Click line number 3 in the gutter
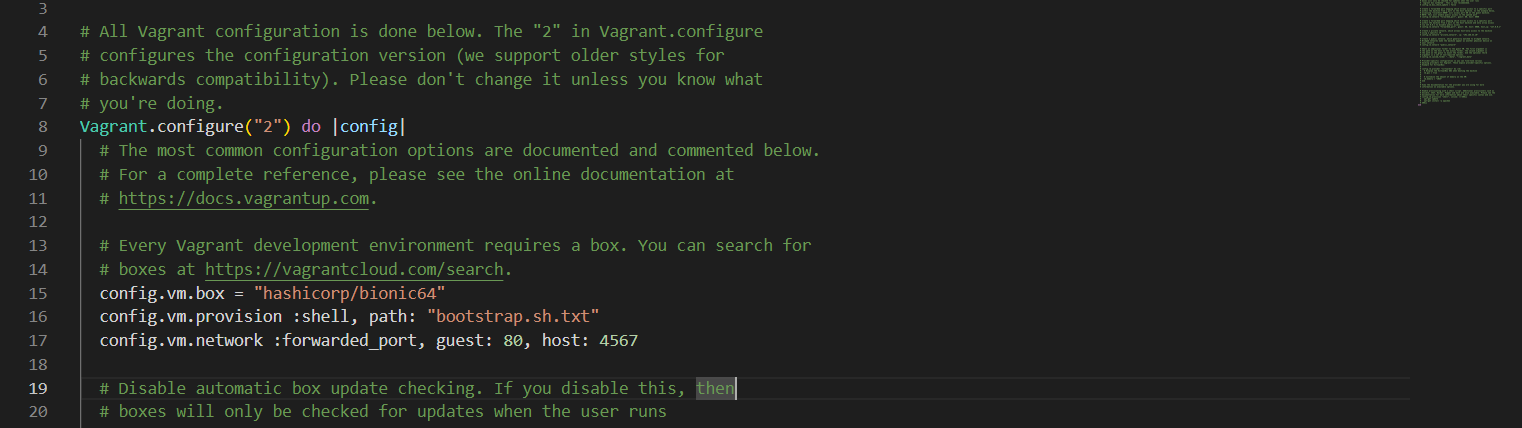This screenshot has height=428, width=1522. [x=41, y=8]
